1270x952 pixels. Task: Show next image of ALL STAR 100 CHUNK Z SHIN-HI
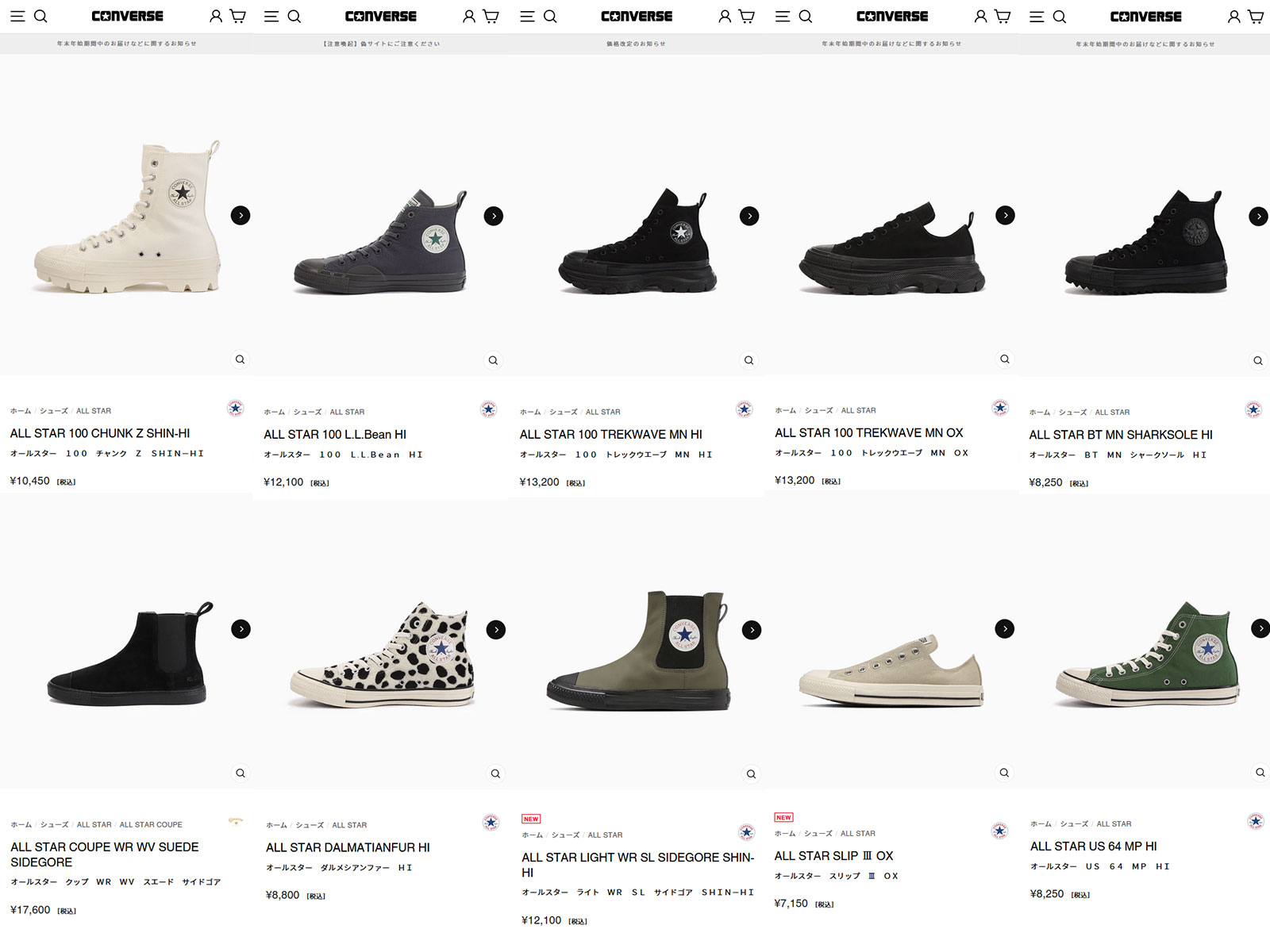point(241,215)
